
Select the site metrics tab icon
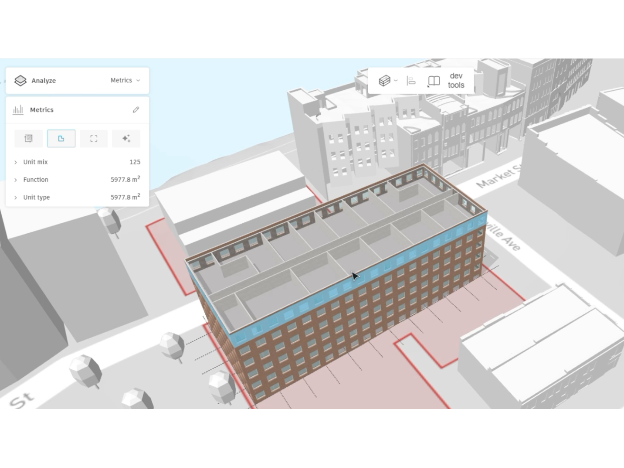(28, 139)
